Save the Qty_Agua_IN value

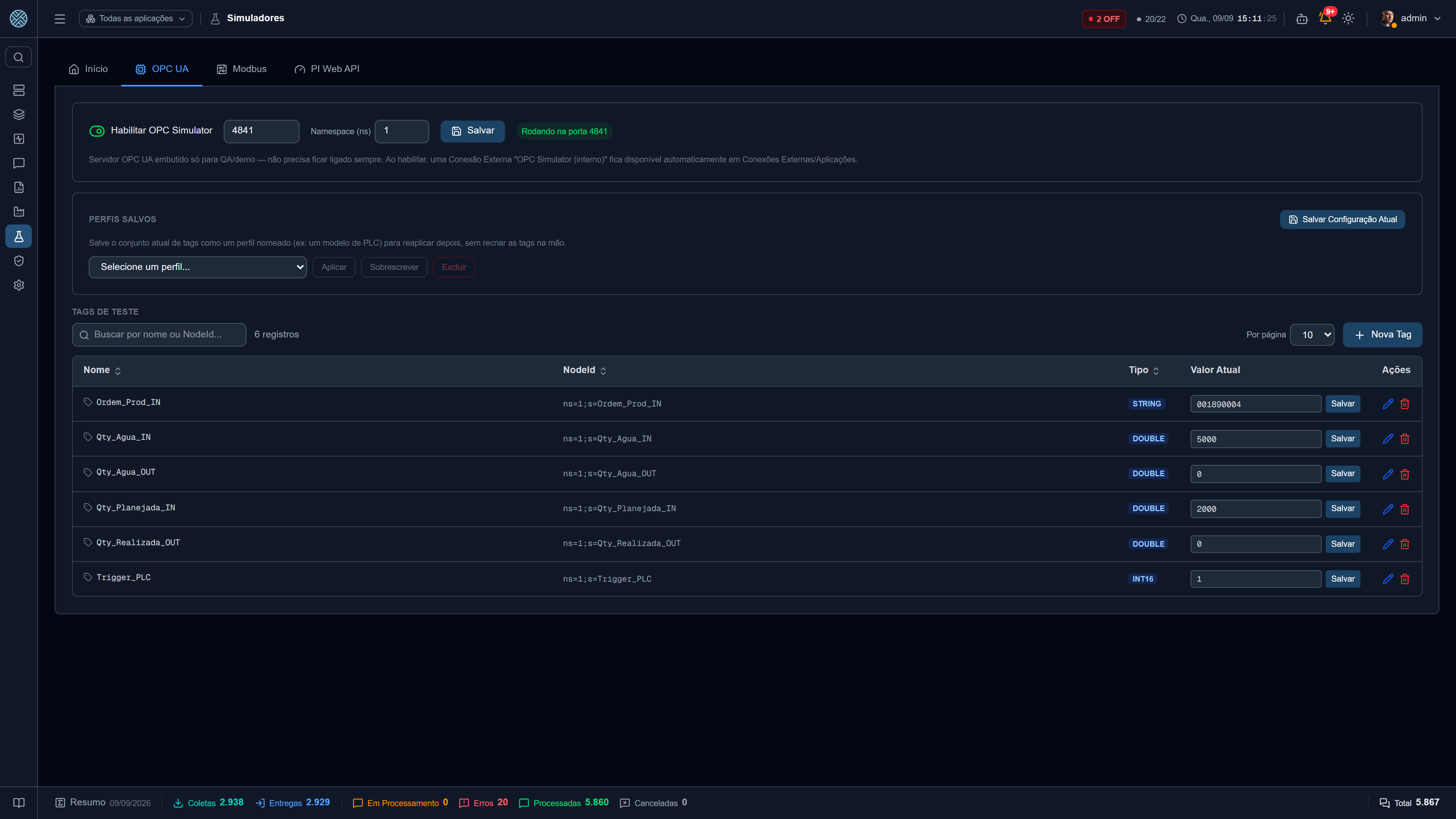tap(1342, 439)
